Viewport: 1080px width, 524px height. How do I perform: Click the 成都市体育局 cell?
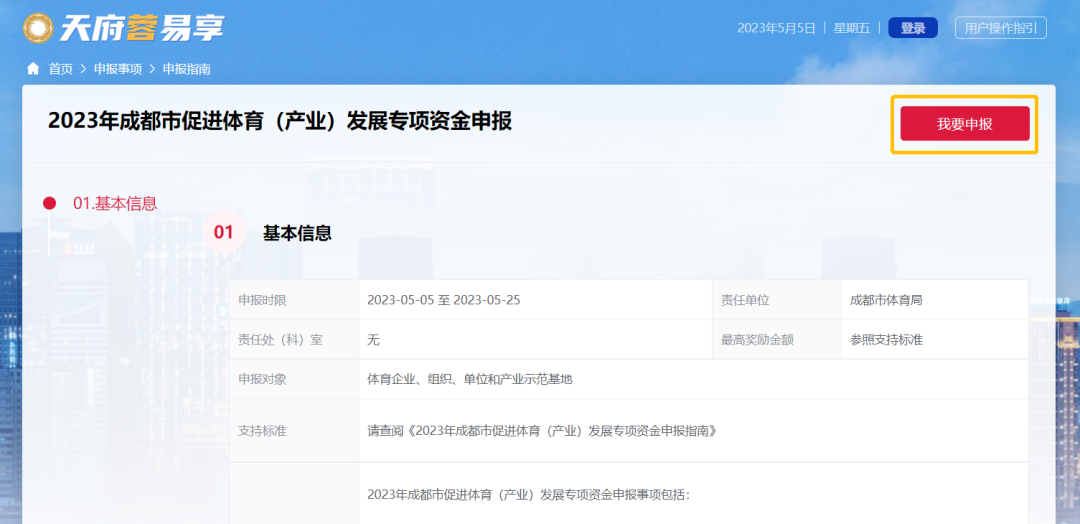(893, 300)
